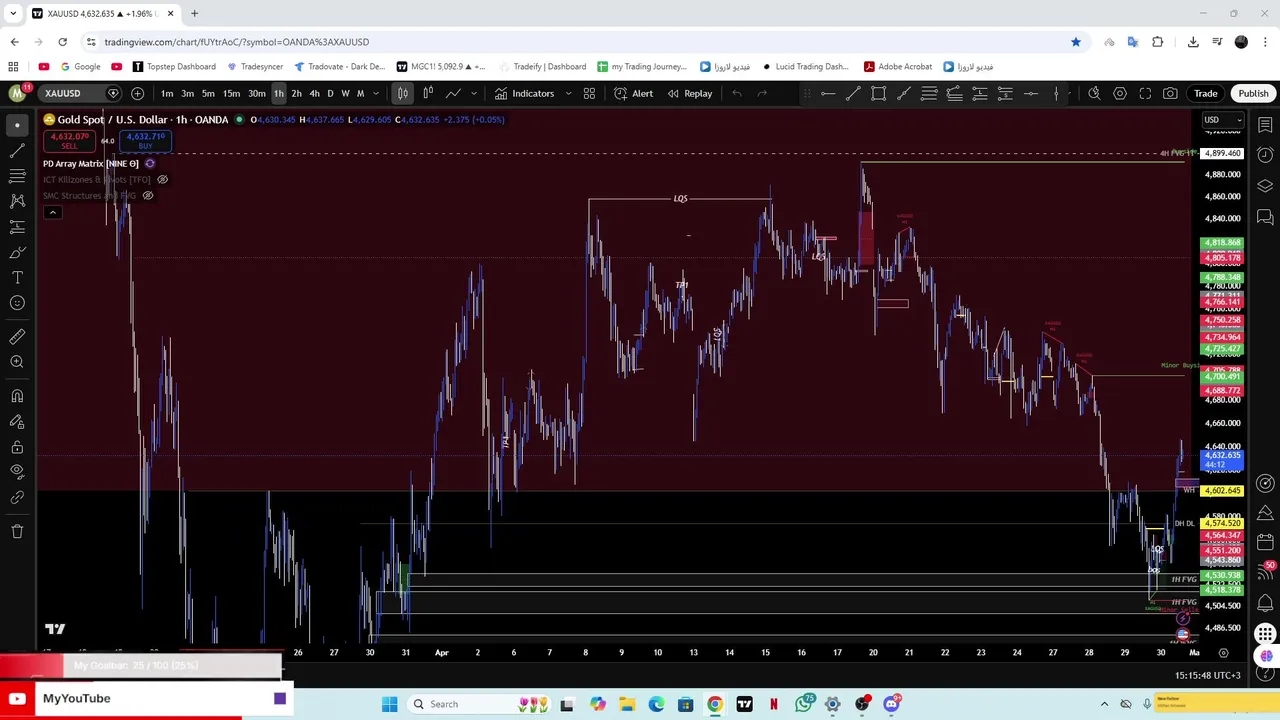Open the quick search icon
Screen dimensions: 1280x720
click(x=1094, y=93)
